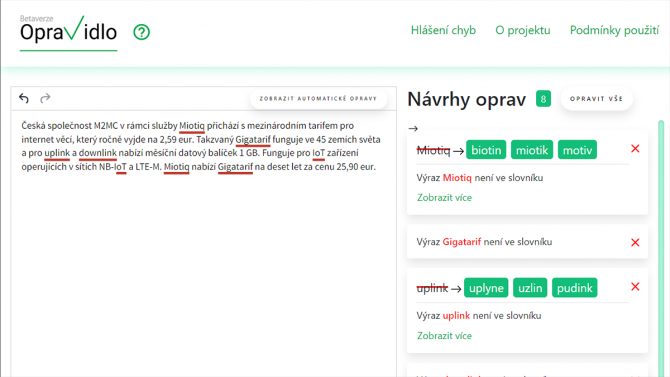Click the redo arrow icon
This screenshot has height=377, width=670.
pos(45,98)
